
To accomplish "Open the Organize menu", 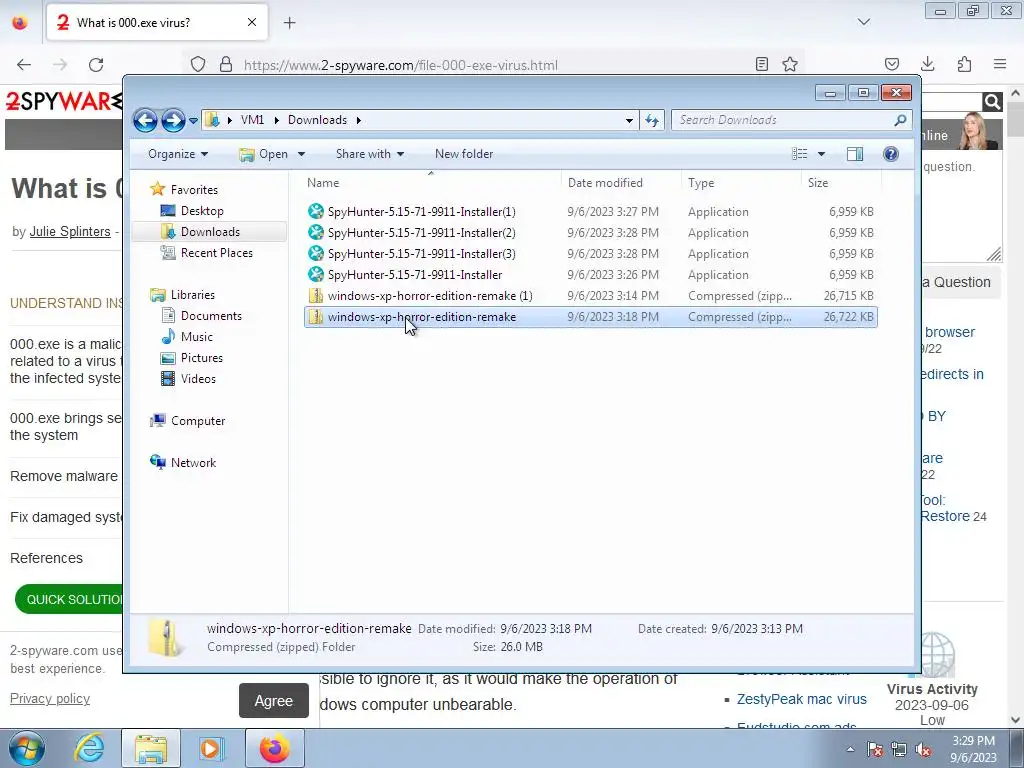I will pos(178,154).
